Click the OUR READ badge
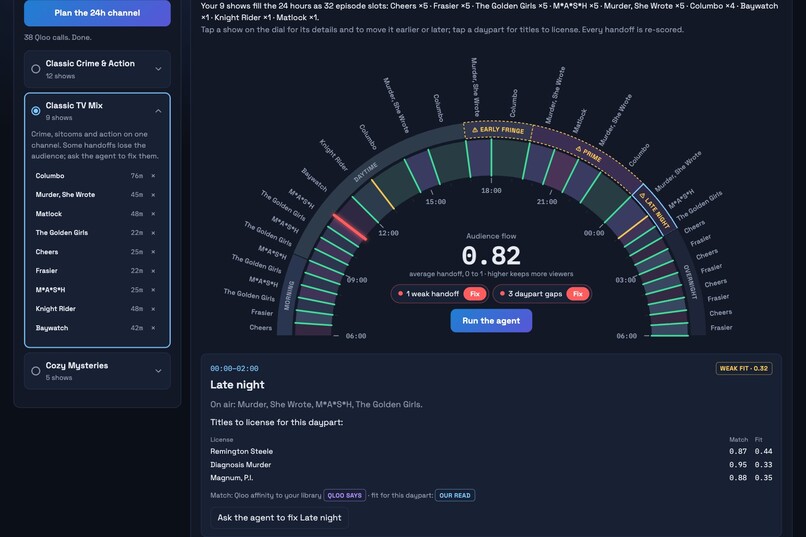Image resolution: width=806 pixels, height=537 pixels. pos(454,495)
